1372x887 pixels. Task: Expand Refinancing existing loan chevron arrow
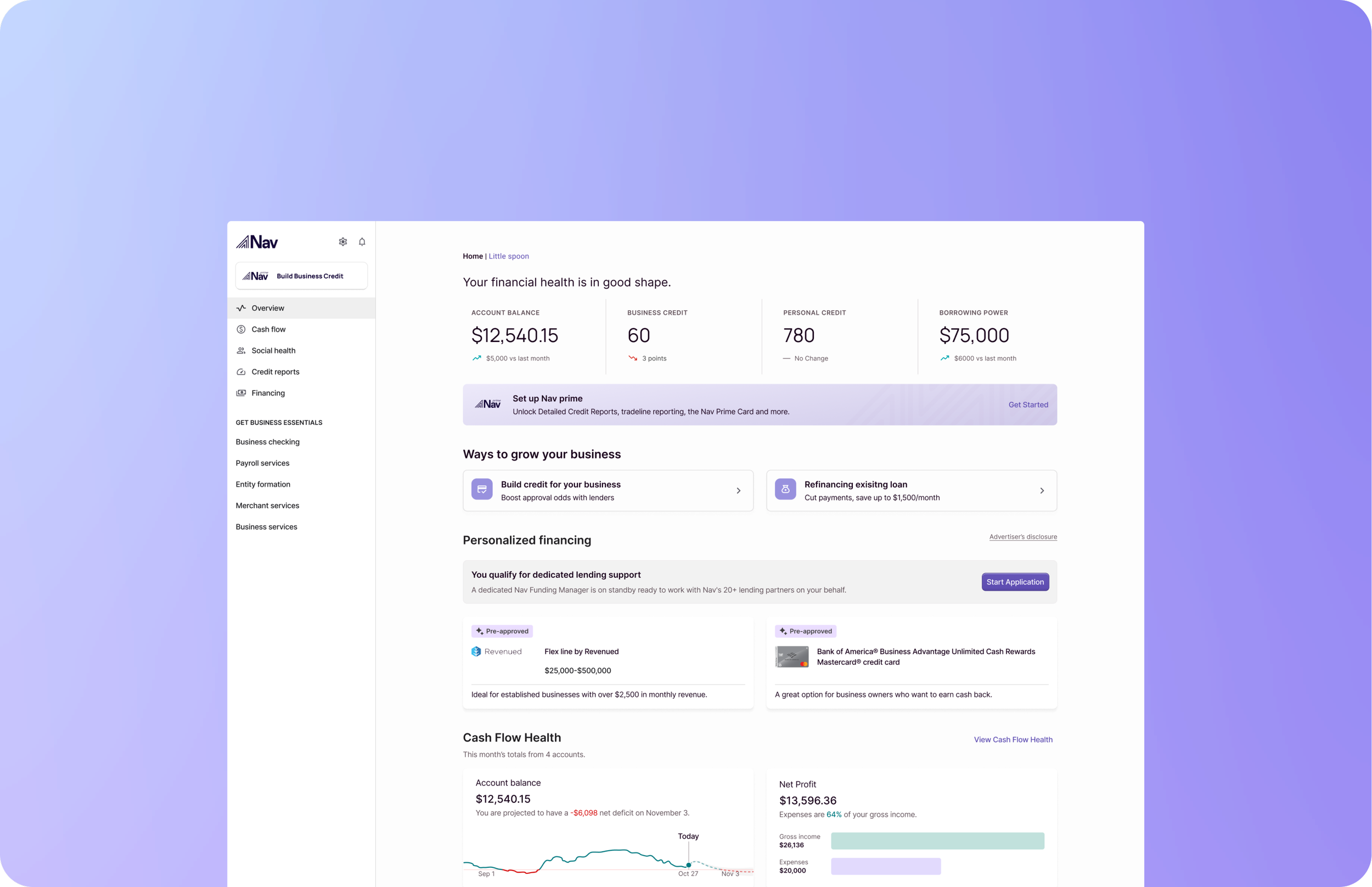(x=1042, y=491)
